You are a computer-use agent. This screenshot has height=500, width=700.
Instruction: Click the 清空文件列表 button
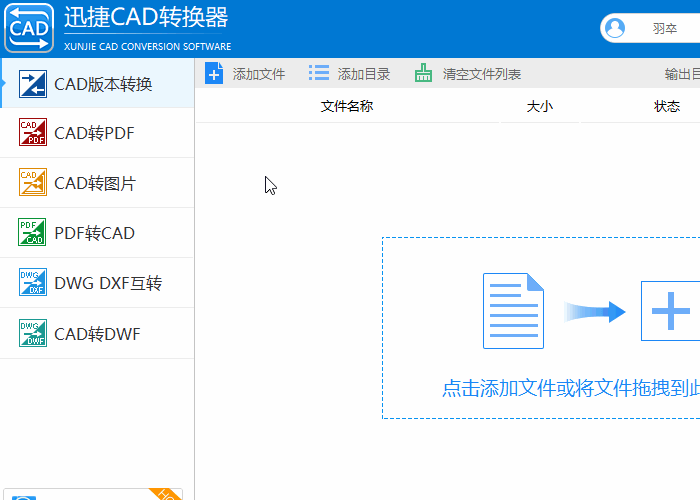click(x=467, y=74)
